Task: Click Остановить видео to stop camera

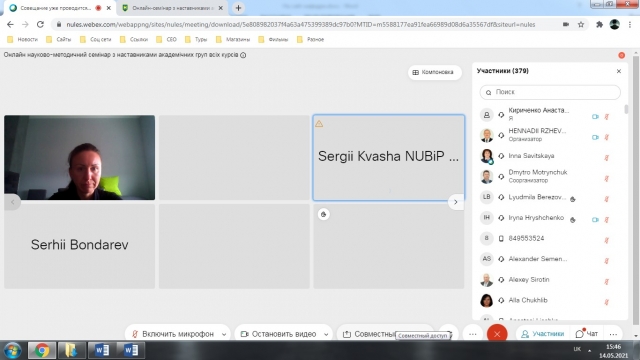Action: pos(278,334)
